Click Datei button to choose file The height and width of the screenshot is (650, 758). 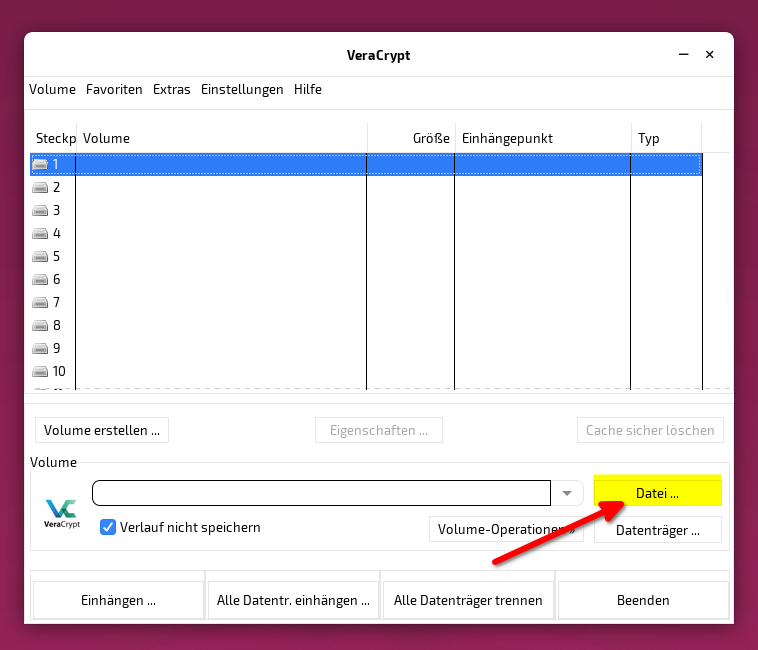tap(657, 493)
